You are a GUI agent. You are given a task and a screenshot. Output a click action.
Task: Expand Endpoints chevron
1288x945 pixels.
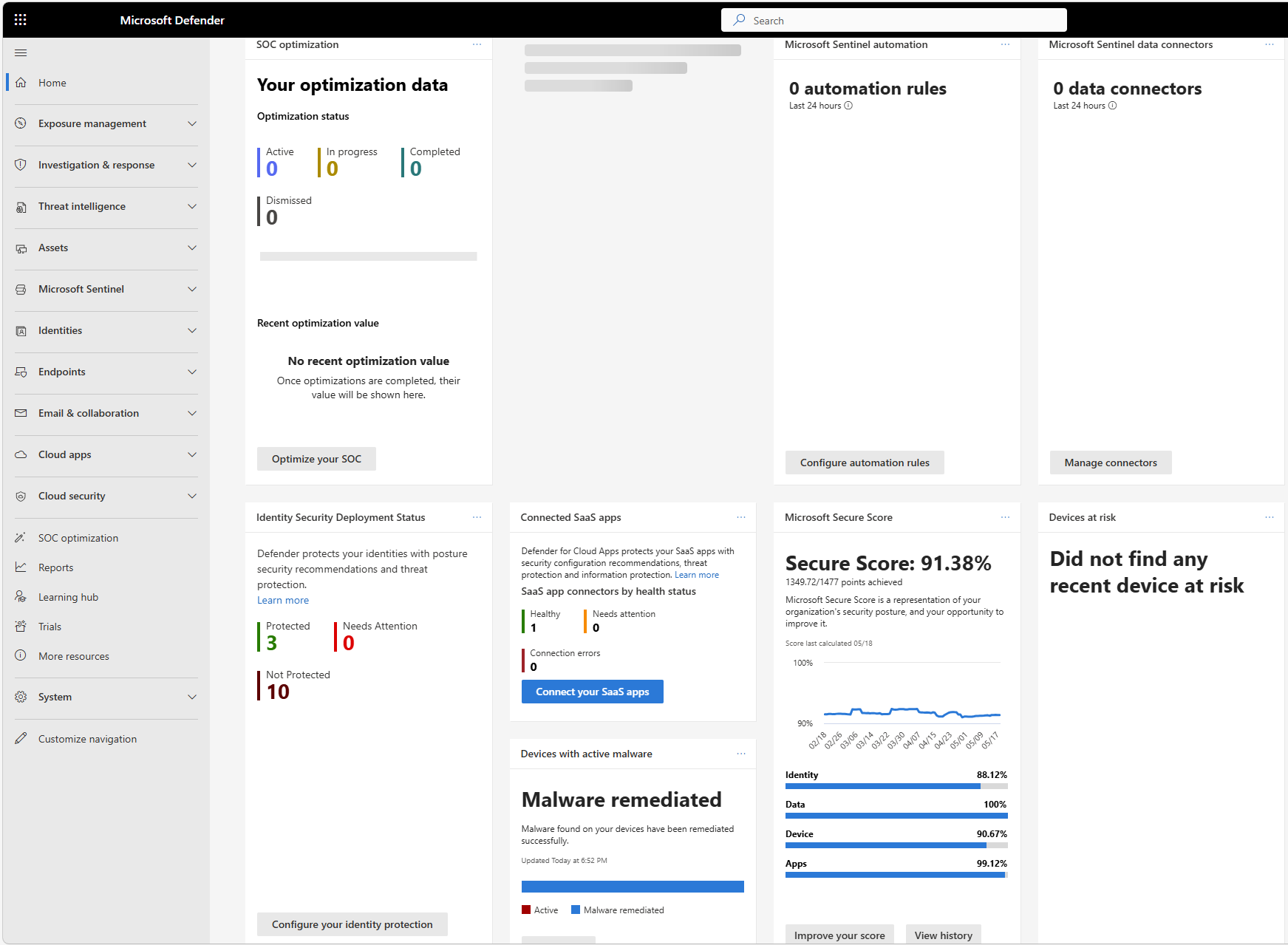(192, 372)
